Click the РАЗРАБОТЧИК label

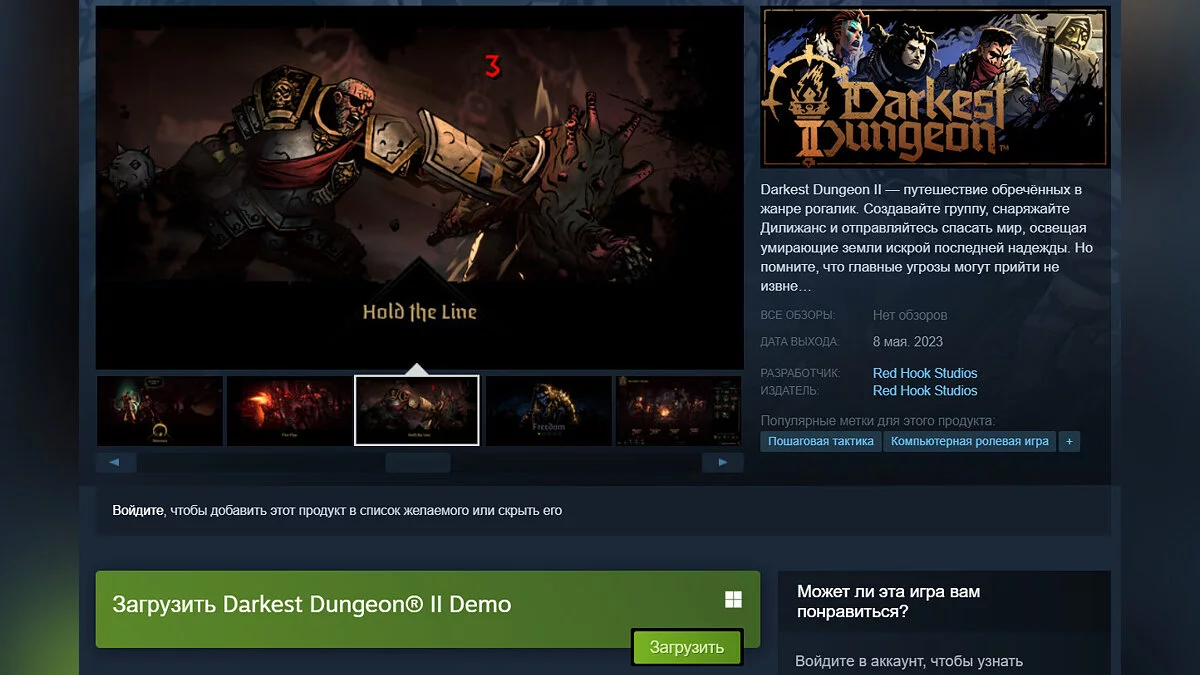coord(801,373)
